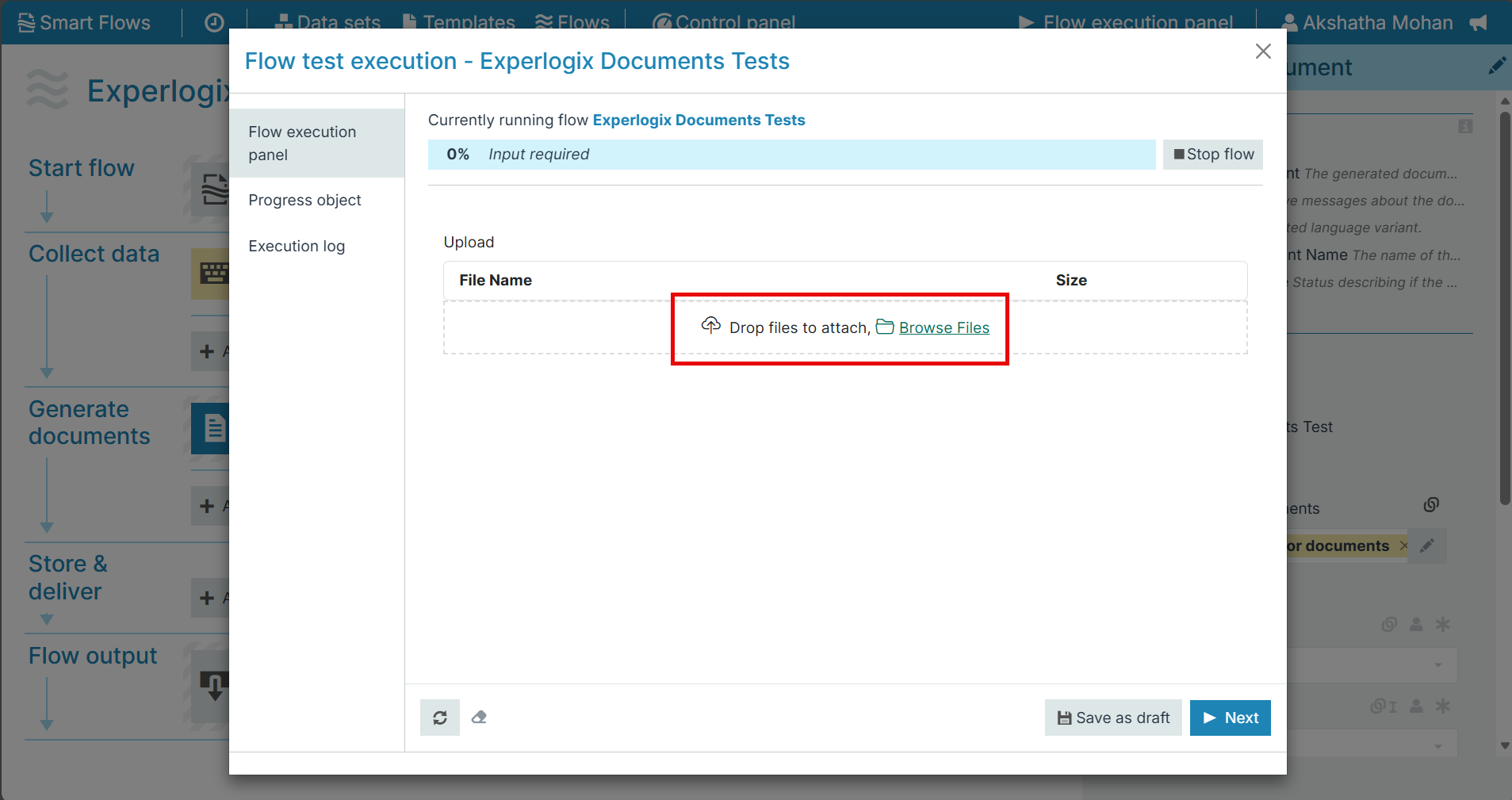
Task: Click the Flow output label
Action: pos(93,656)
